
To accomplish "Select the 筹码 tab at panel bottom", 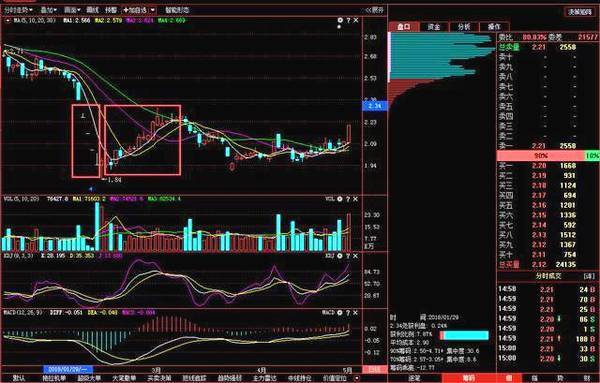I will [468, 378].
